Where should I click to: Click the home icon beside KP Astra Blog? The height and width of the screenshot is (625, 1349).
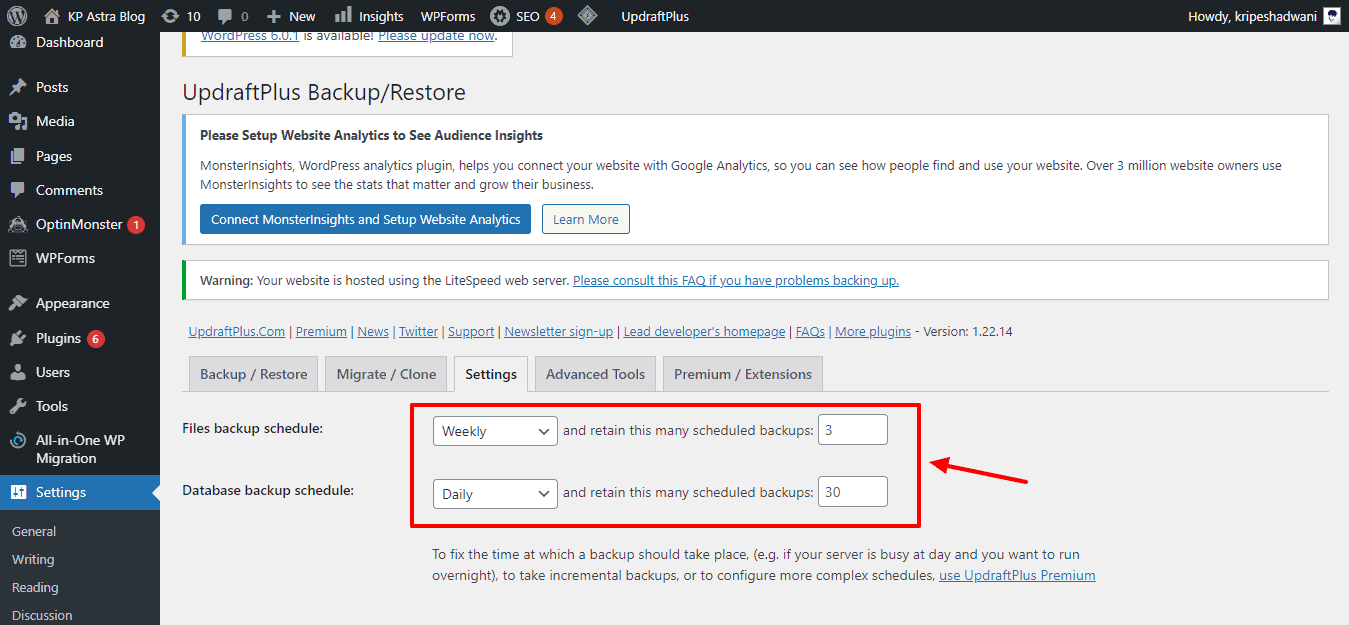click(x=52, y=16)
